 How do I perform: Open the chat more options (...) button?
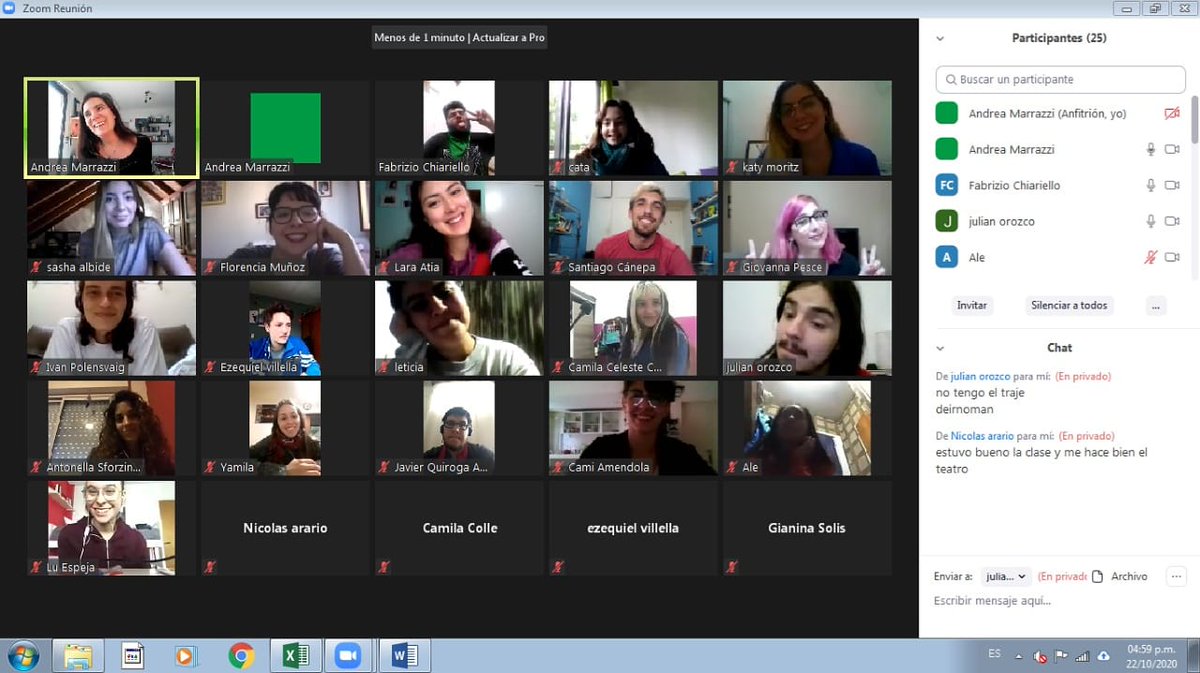[x=1176, y=576]
